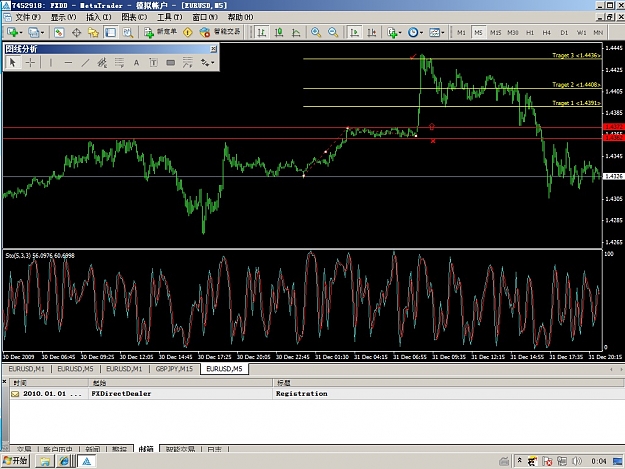Switch to bar chart display
This screenshot has height=469, width=625.
pyautogui.click(x=261, y=33)
